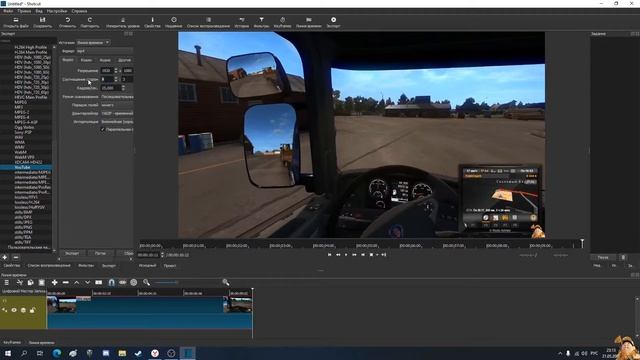
Task: Click the timeline Copy icon
Action: (31, 282)
